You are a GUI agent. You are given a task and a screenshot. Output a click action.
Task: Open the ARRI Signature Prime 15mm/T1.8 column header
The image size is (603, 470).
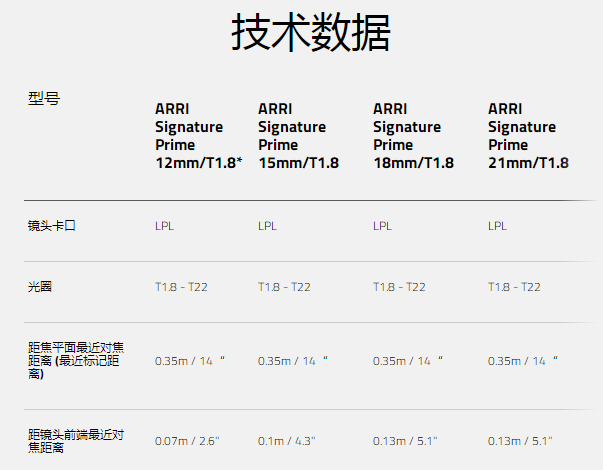(x=298, y=135)
